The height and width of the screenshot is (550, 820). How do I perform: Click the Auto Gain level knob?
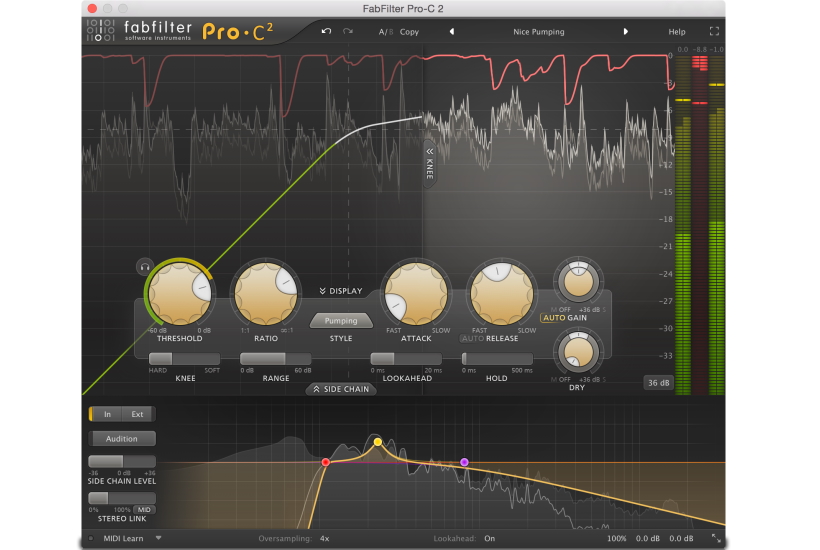pyautogui.click(x=578, y=281)
